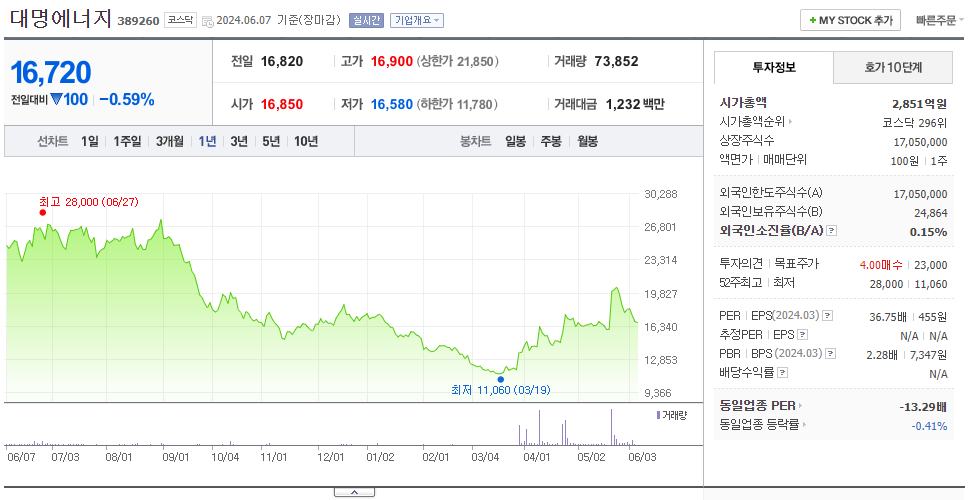Viewport: 968px width, 500px height.
Task: Click help icon next to 배당수익률
Action: pyautogui.click(x=783, y=373)
